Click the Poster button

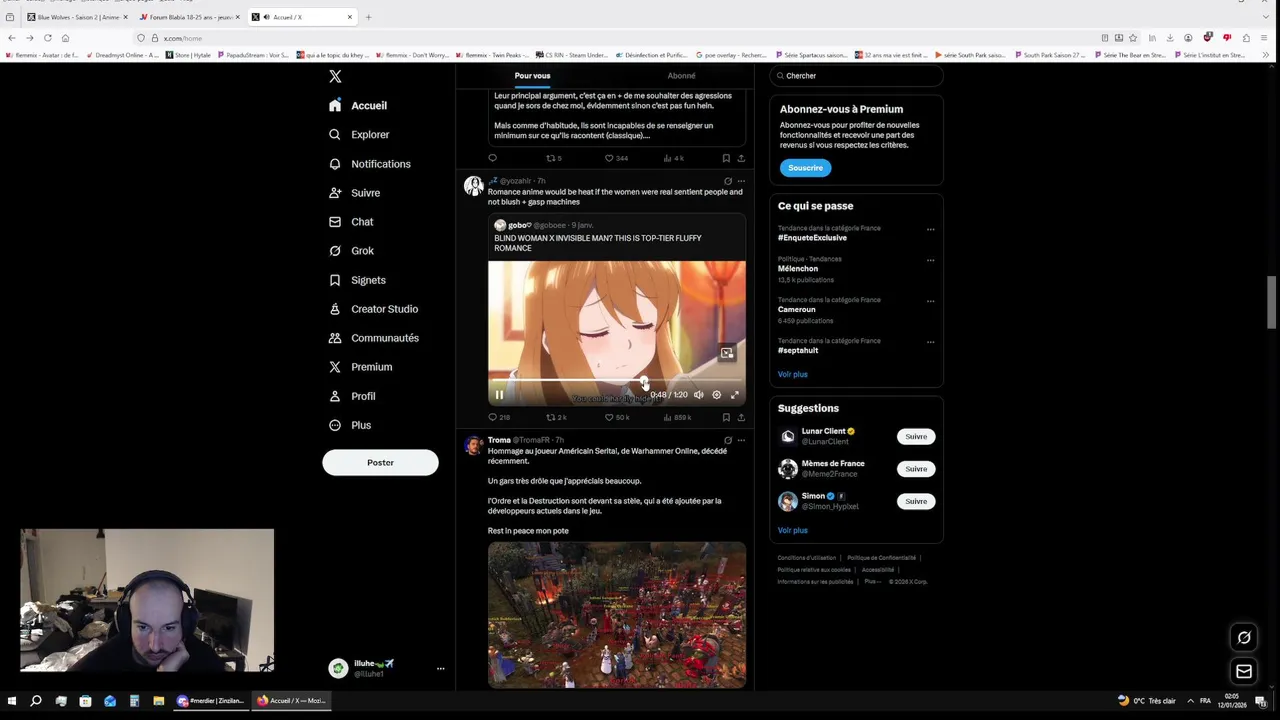(x=380, y=462)
